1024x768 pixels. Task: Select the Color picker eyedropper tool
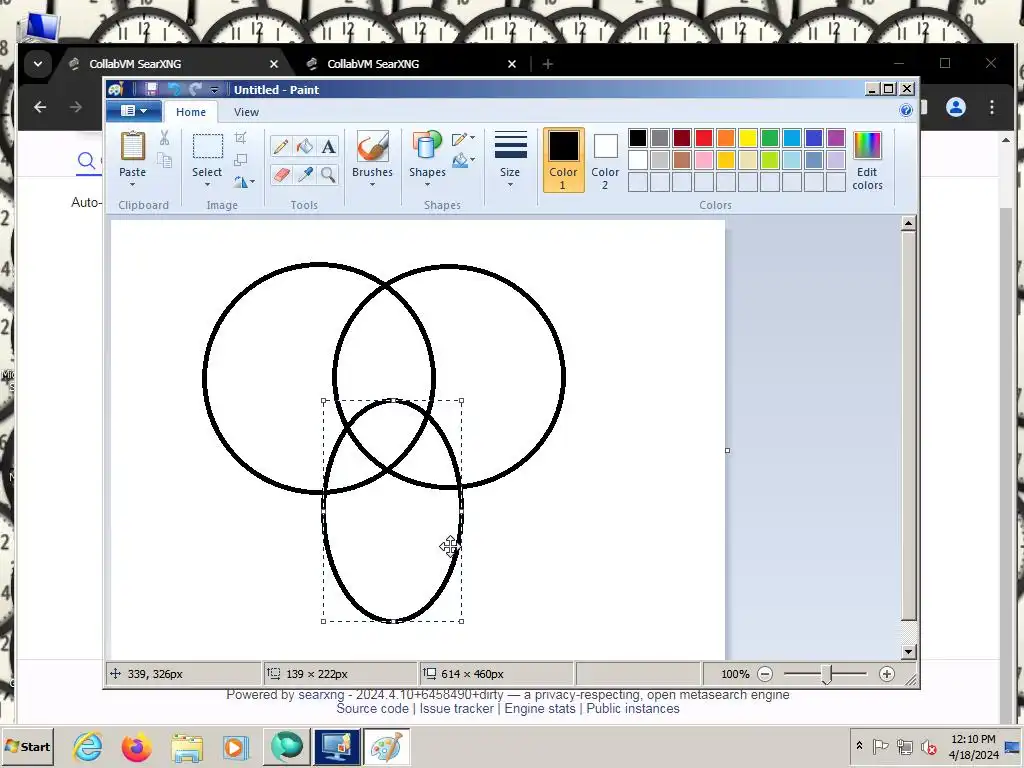(x=304, y=174)
